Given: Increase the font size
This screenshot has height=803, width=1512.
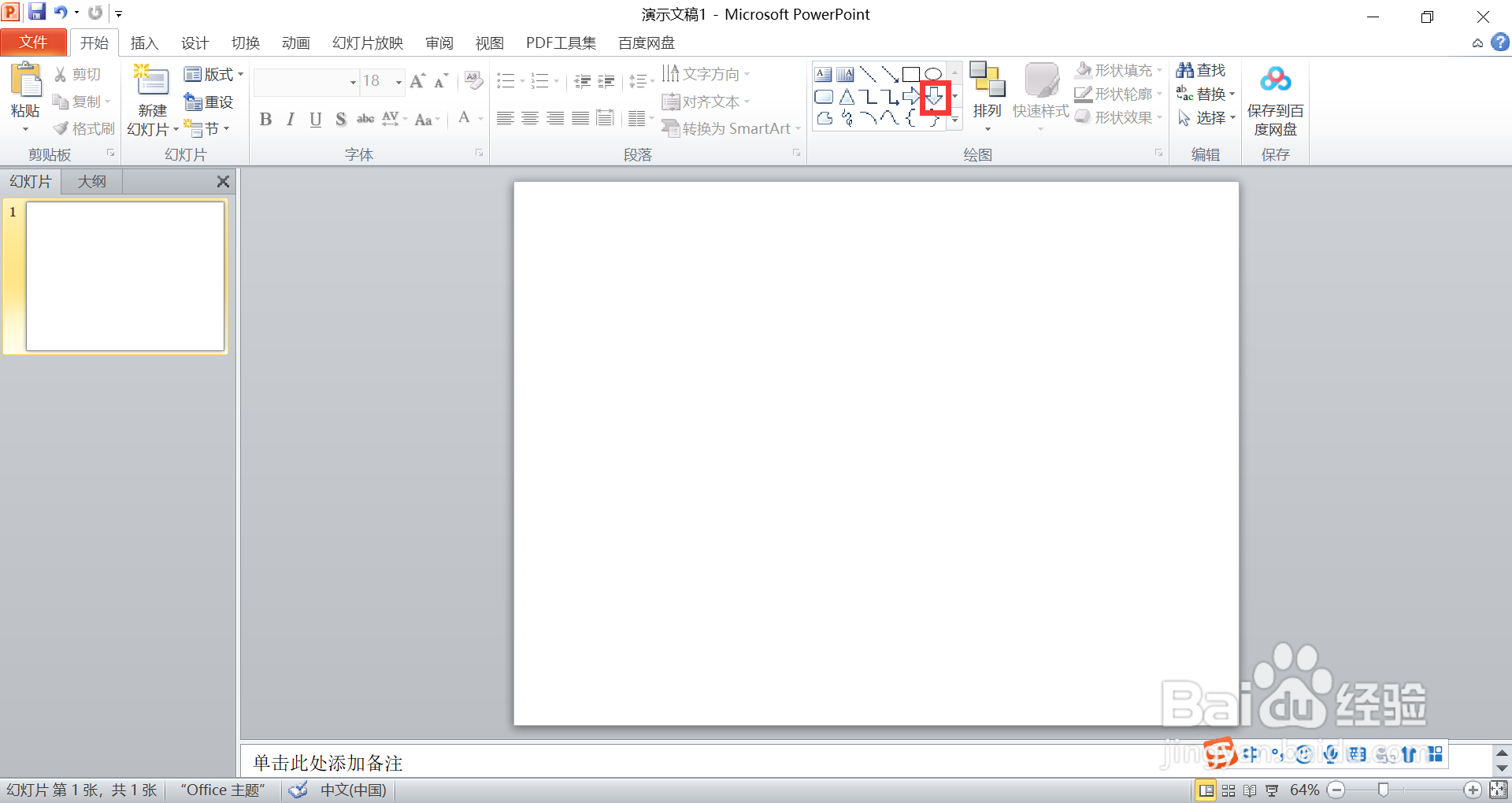Looking at the screenshot, I should point(417,80).
